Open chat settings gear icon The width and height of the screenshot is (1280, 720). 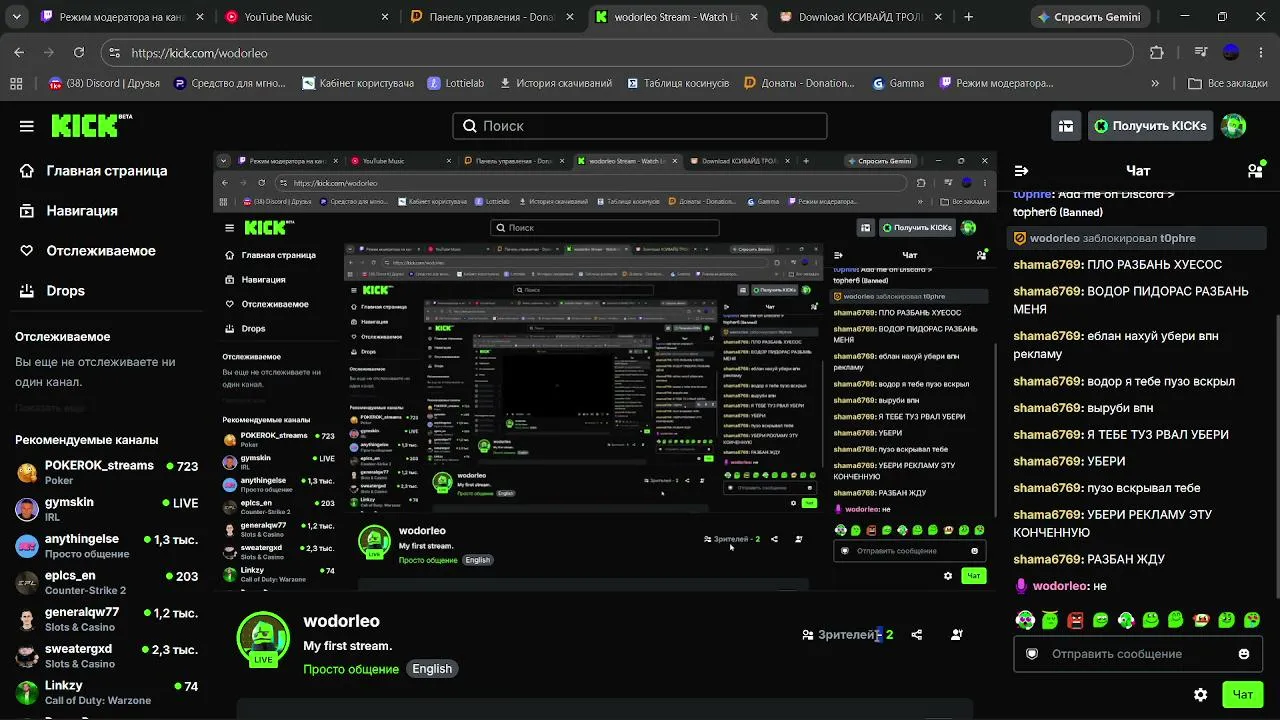point(1201,695)
